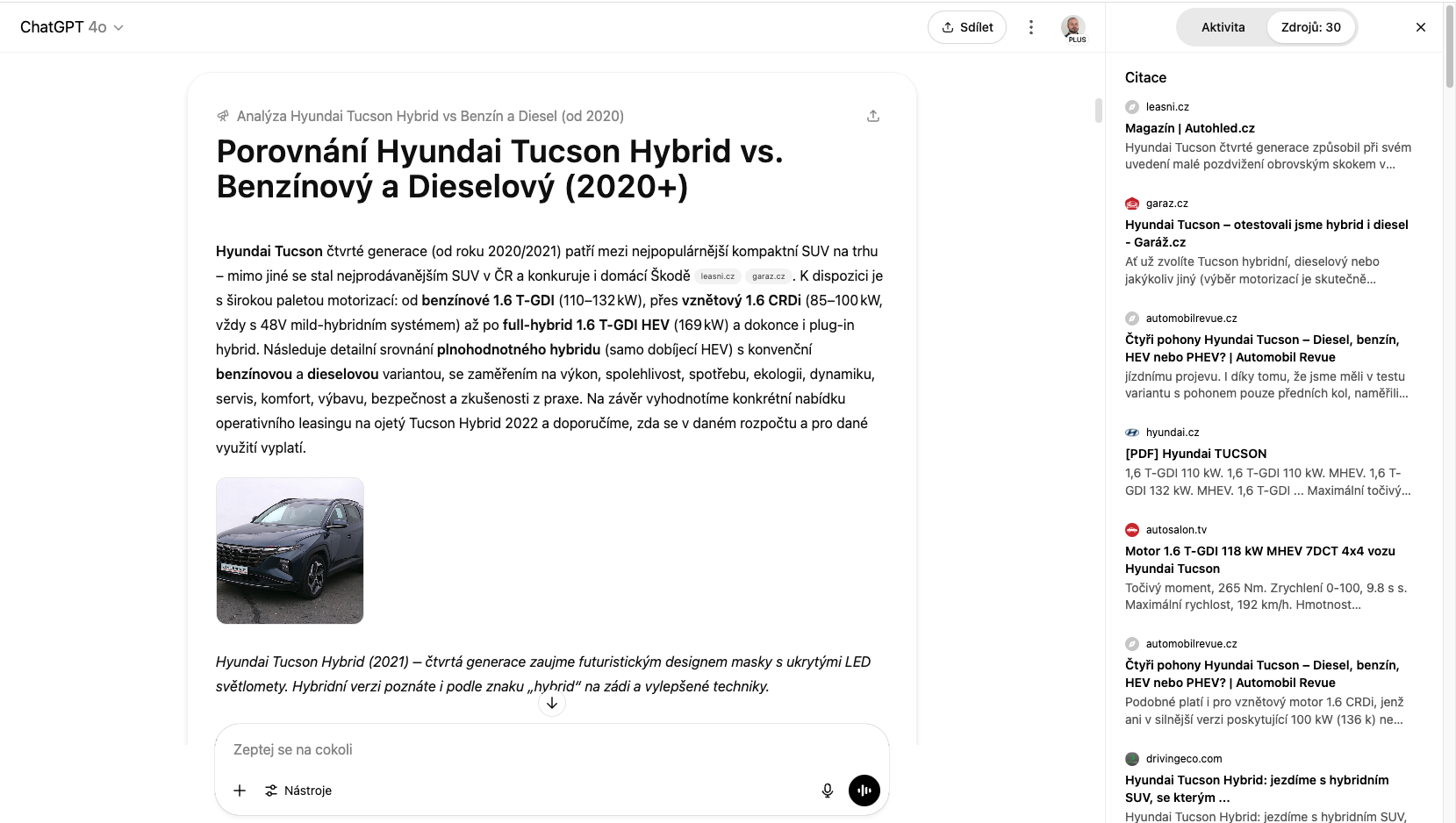Click the hyundai.cz favicon in sources list
Image resolution: width=1456 pixels, height=823 pixels.
point(1132,433)
